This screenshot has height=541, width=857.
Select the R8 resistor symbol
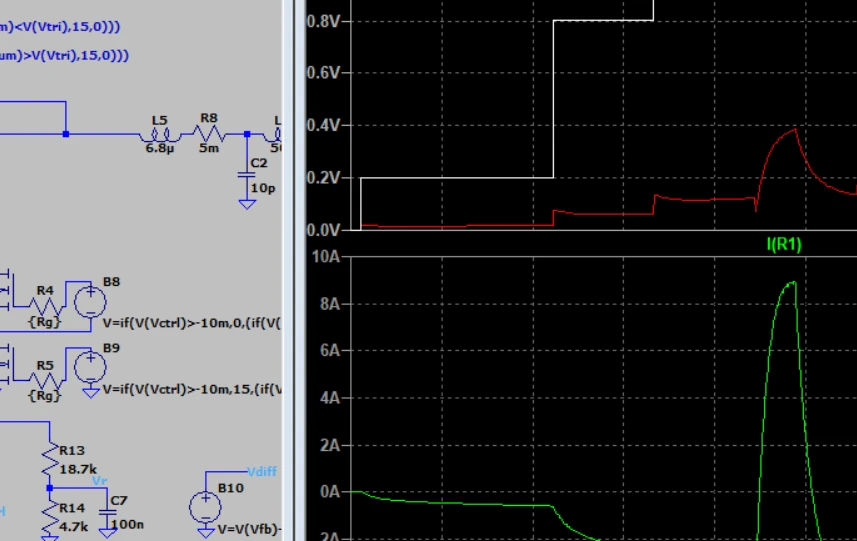click(208, 133)
